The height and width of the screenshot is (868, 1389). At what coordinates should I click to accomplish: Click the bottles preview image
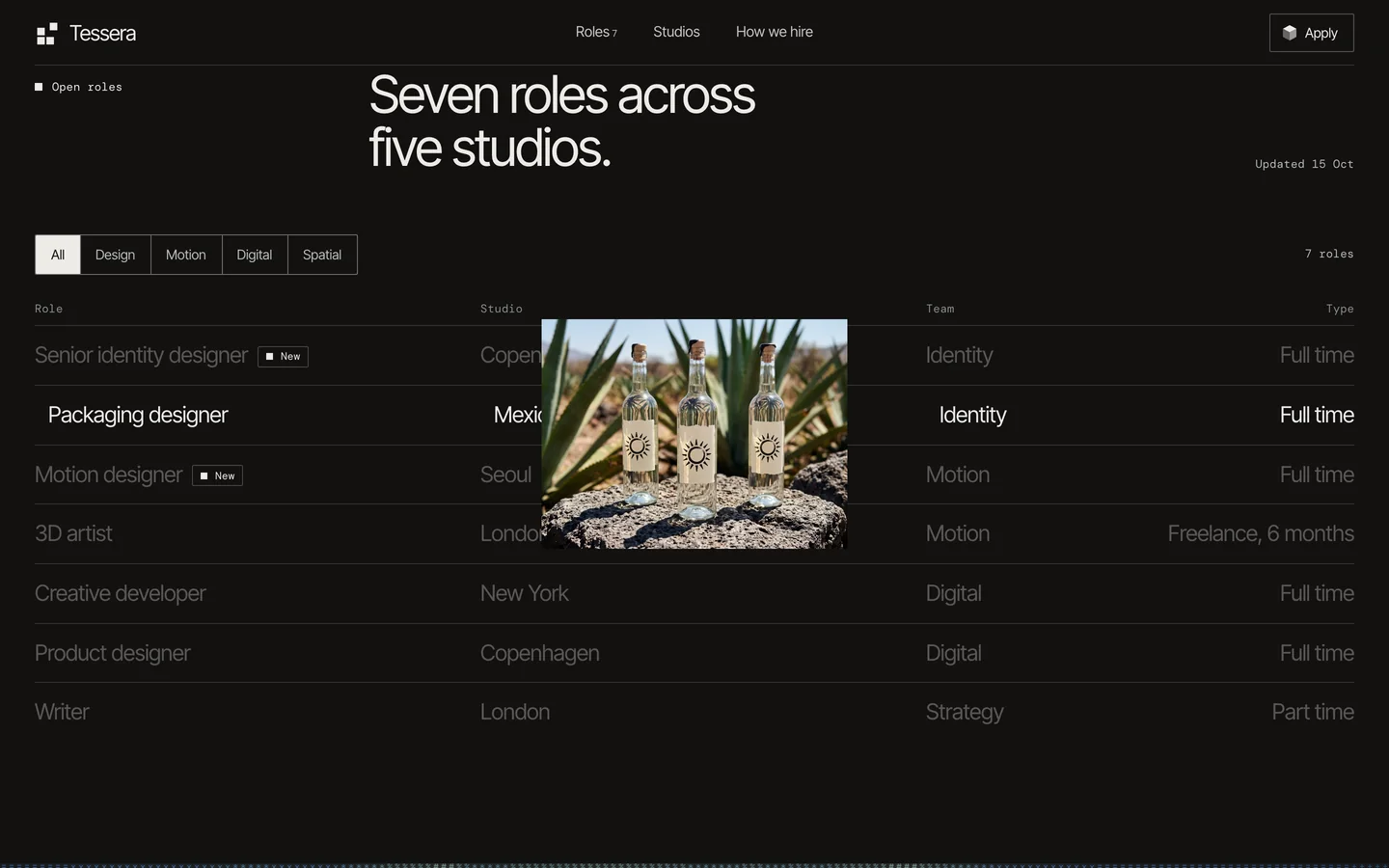(694, 434)
